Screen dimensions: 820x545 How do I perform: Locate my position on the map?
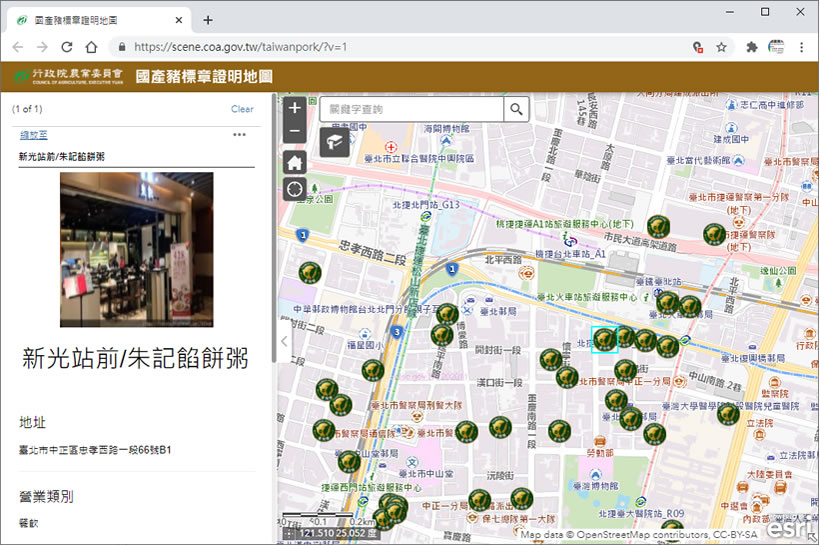(294, 189)
